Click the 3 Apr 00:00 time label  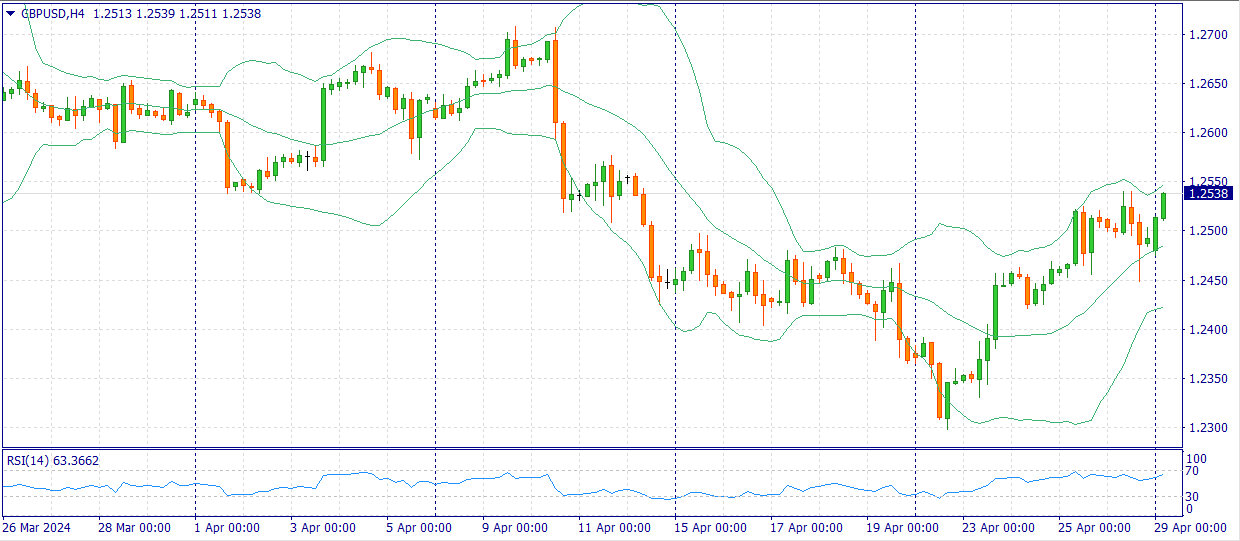tap(323, 528)
